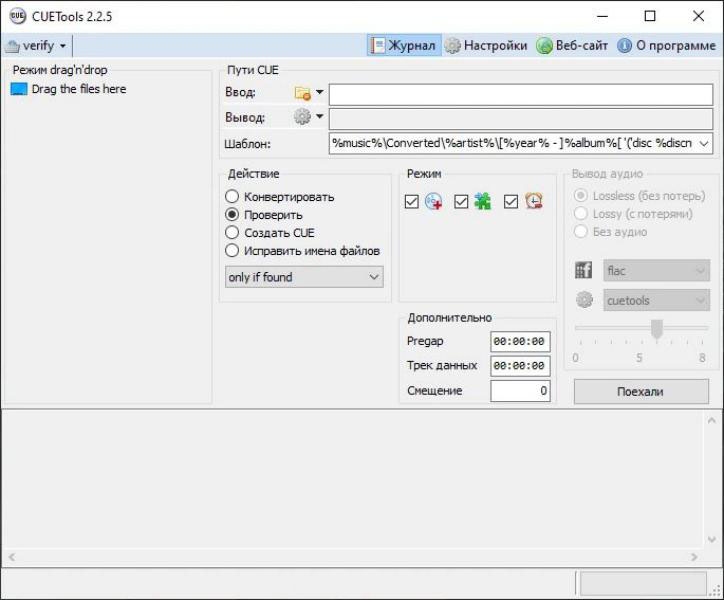
Task: Toggle the puzzle plugin mode checkbox
Action: [x=461, y=202]
